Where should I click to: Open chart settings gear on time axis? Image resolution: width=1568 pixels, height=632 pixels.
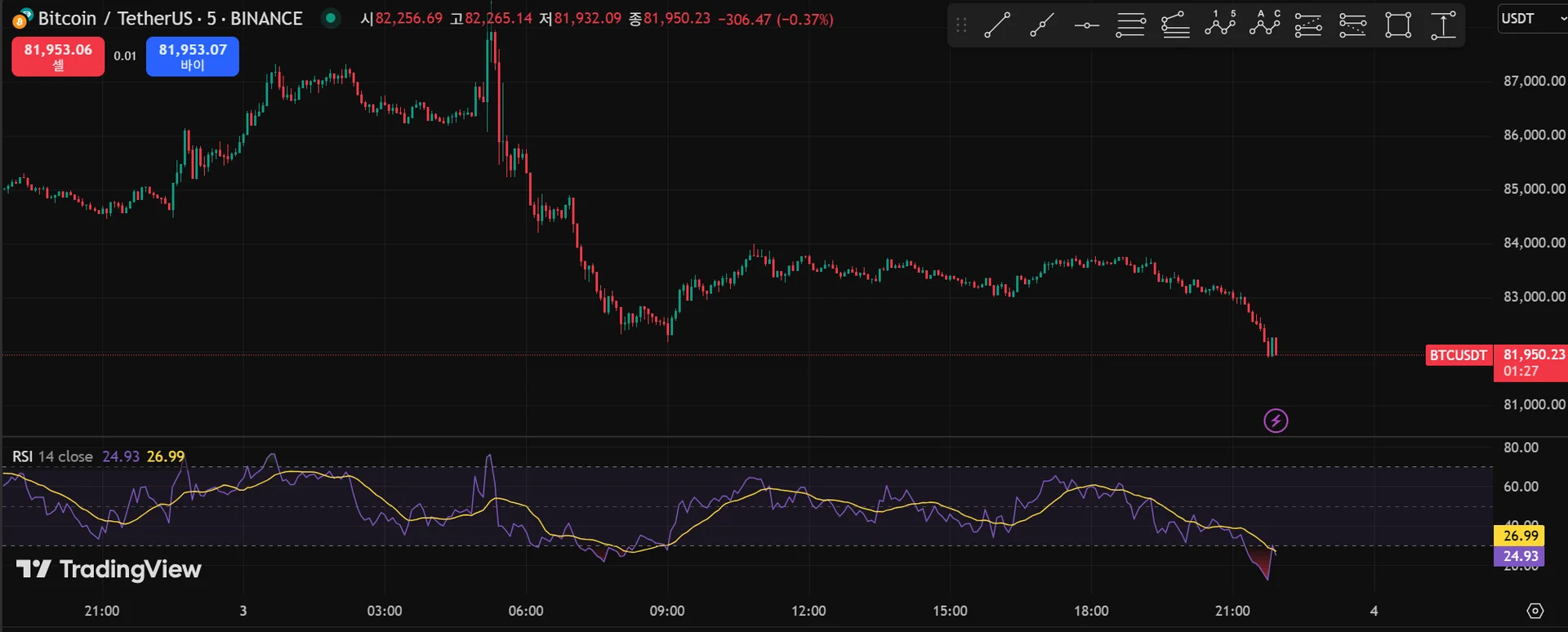pos(1535,611)
